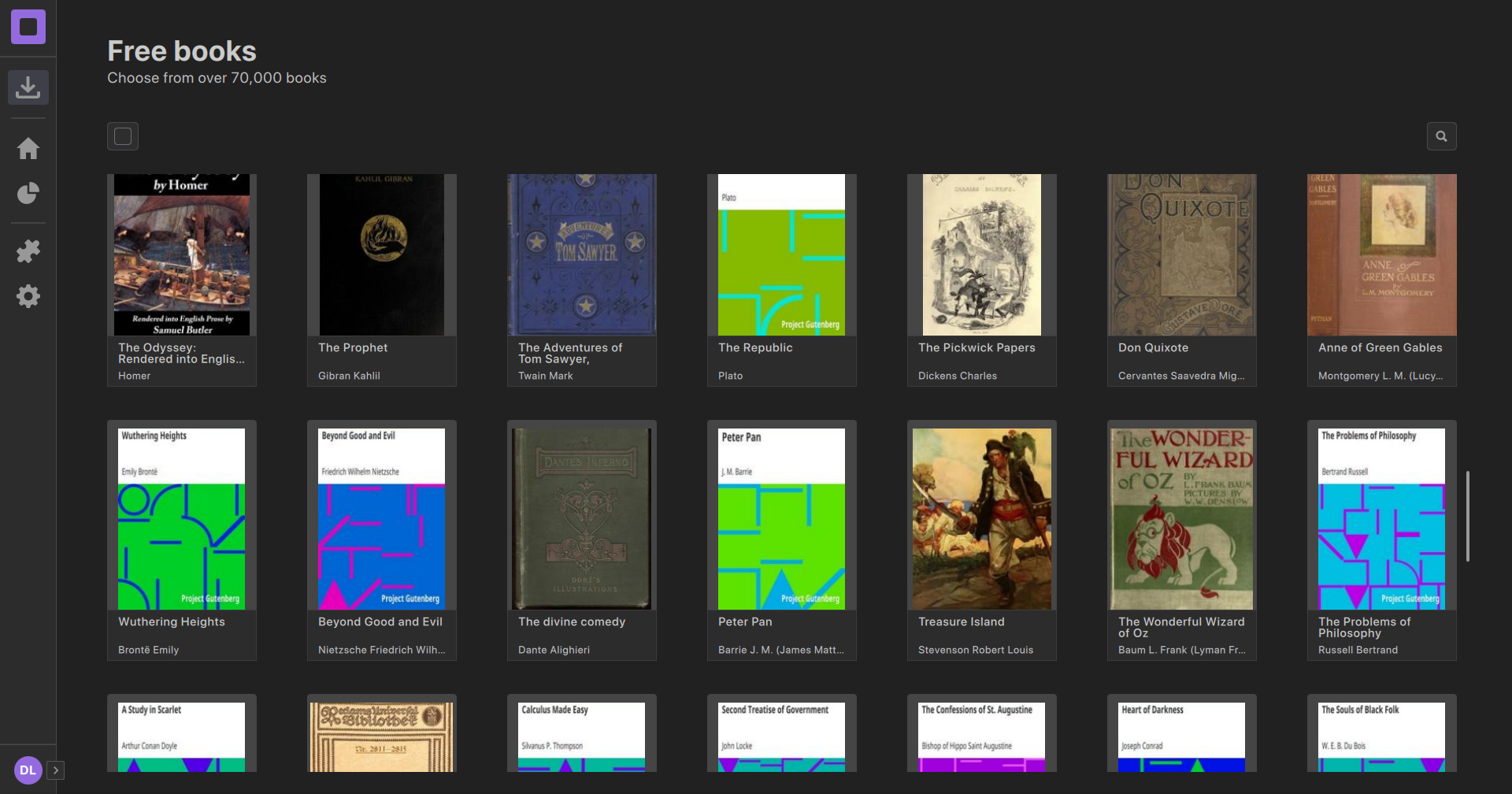Open the downloads (free books) sidebar icon
The image size is (1512, 794).
click(x=28, y=87)
